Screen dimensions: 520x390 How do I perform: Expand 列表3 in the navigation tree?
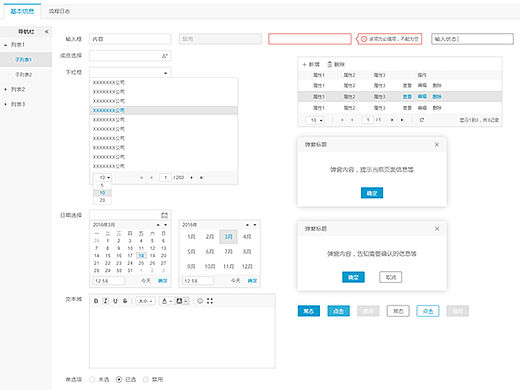tap(6, 104)
